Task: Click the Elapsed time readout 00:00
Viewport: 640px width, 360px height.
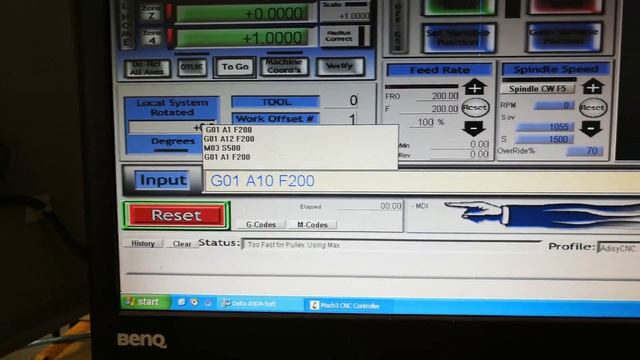Action: pos(371,206)
